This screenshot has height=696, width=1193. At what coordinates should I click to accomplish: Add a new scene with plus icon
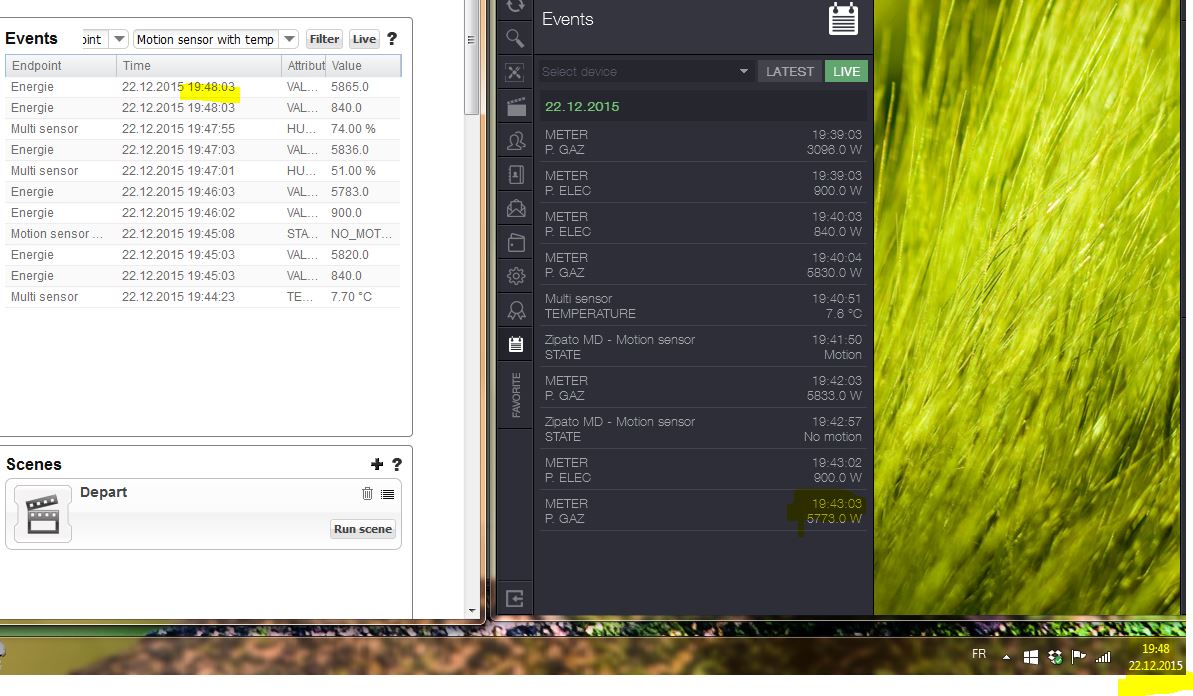377,464
